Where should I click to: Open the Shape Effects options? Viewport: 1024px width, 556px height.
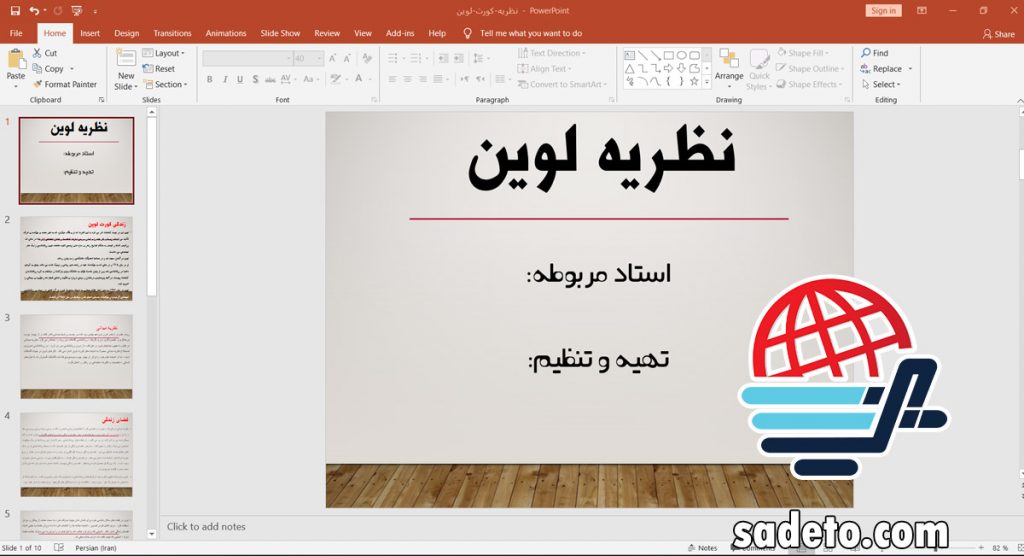[809, 84]
